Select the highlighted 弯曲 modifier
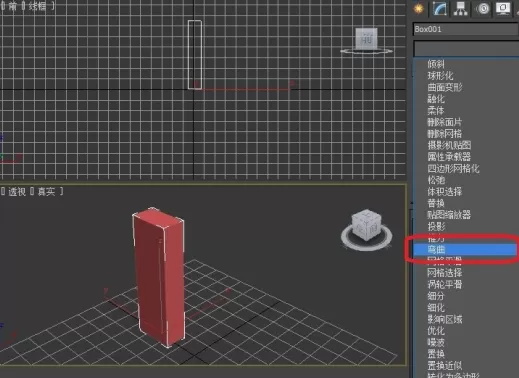The image size is (519, 378). 465,249
